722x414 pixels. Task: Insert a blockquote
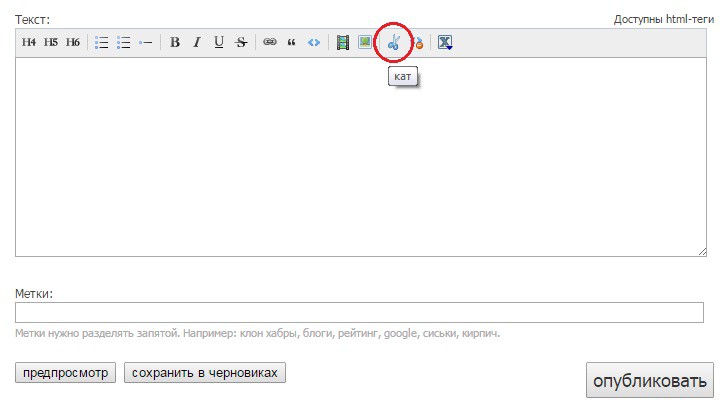coord(291,43)
